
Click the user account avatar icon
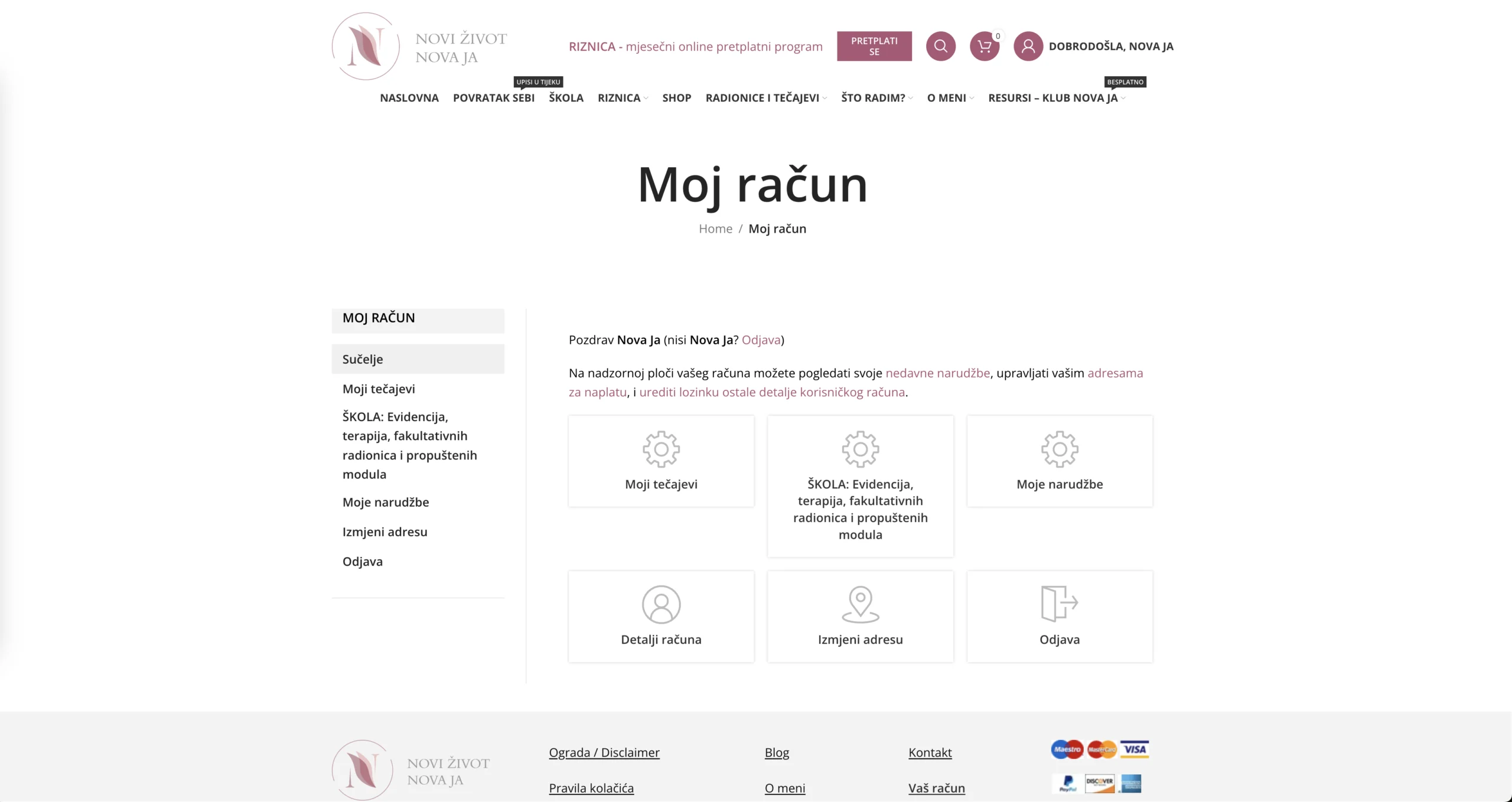[1028, 46]
